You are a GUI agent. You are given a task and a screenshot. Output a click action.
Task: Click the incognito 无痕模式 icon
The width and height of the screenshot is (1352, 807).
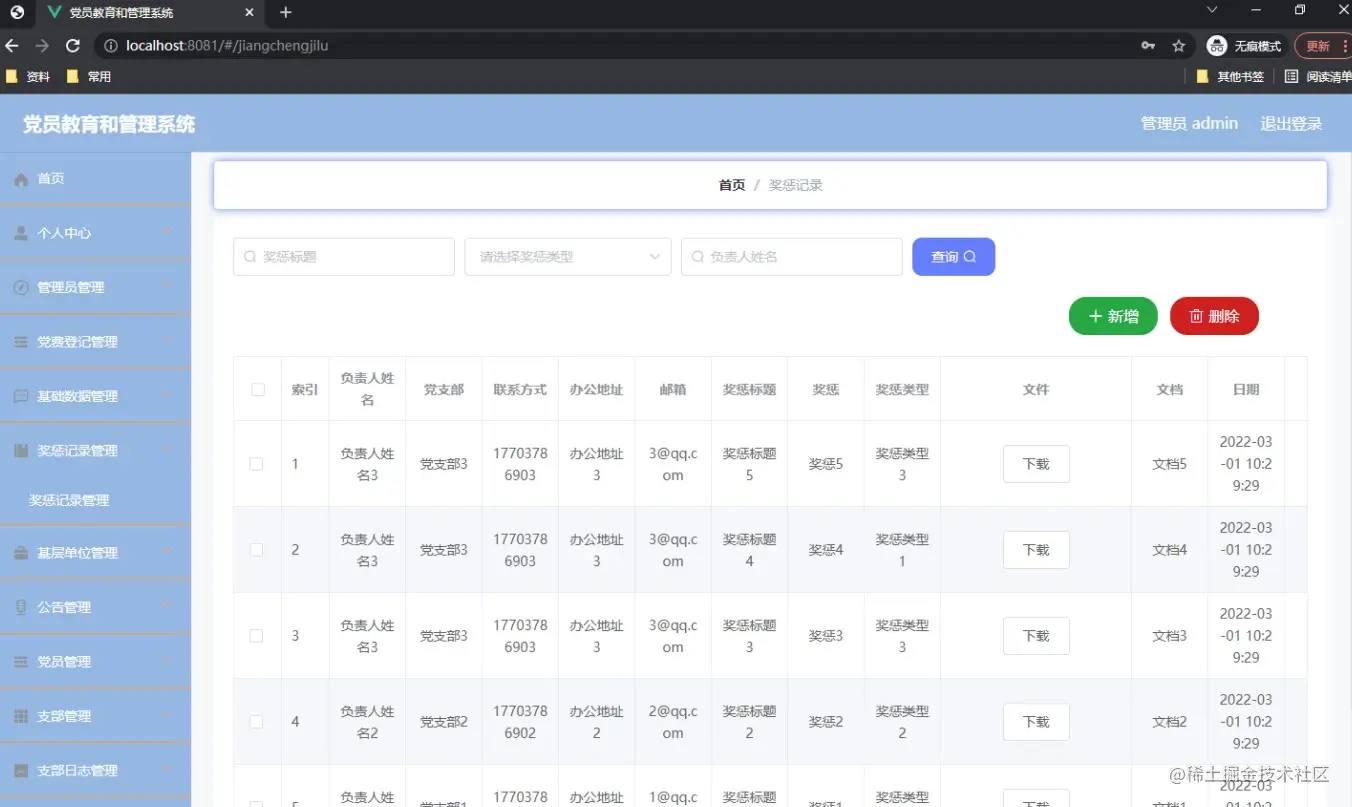tap(1217, 46)
